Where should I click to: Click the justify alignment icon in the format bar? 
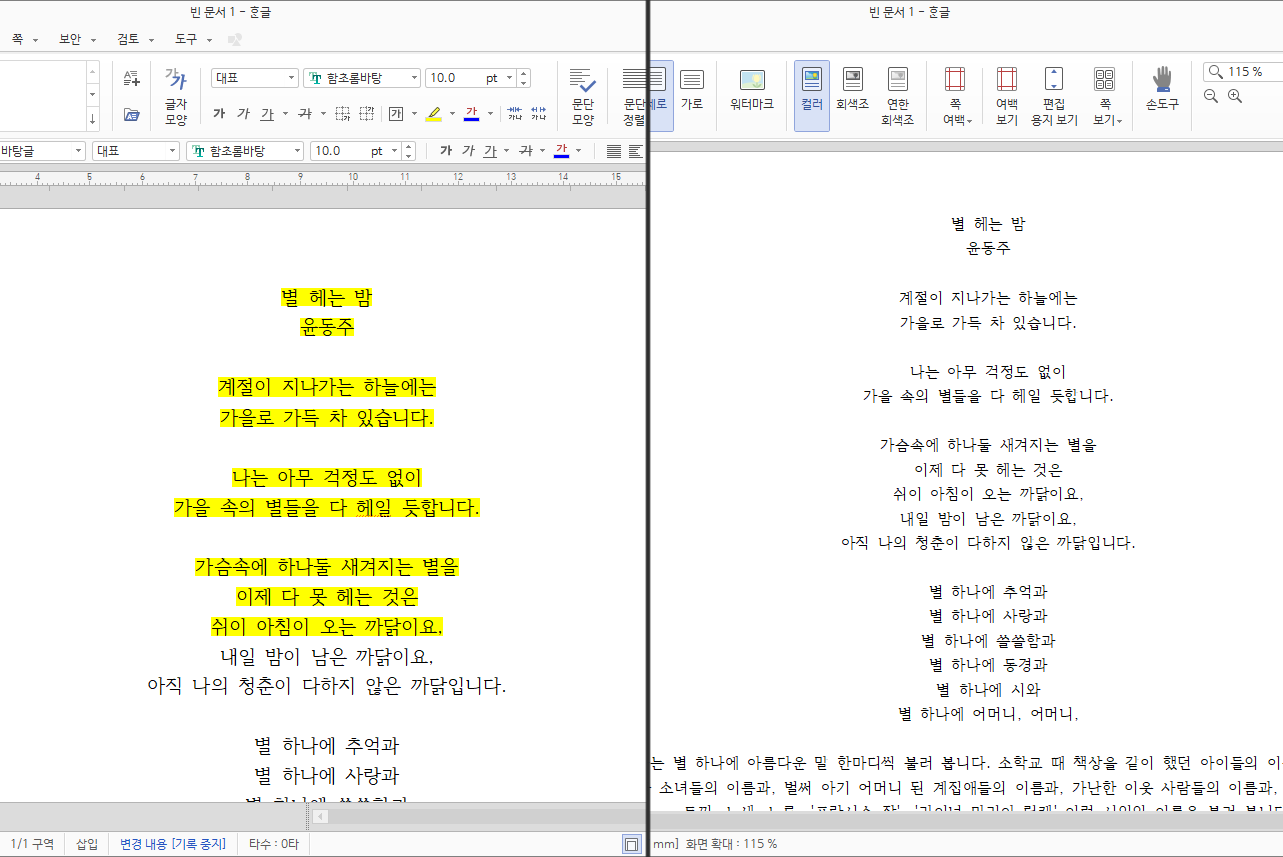tap(613, 151)
